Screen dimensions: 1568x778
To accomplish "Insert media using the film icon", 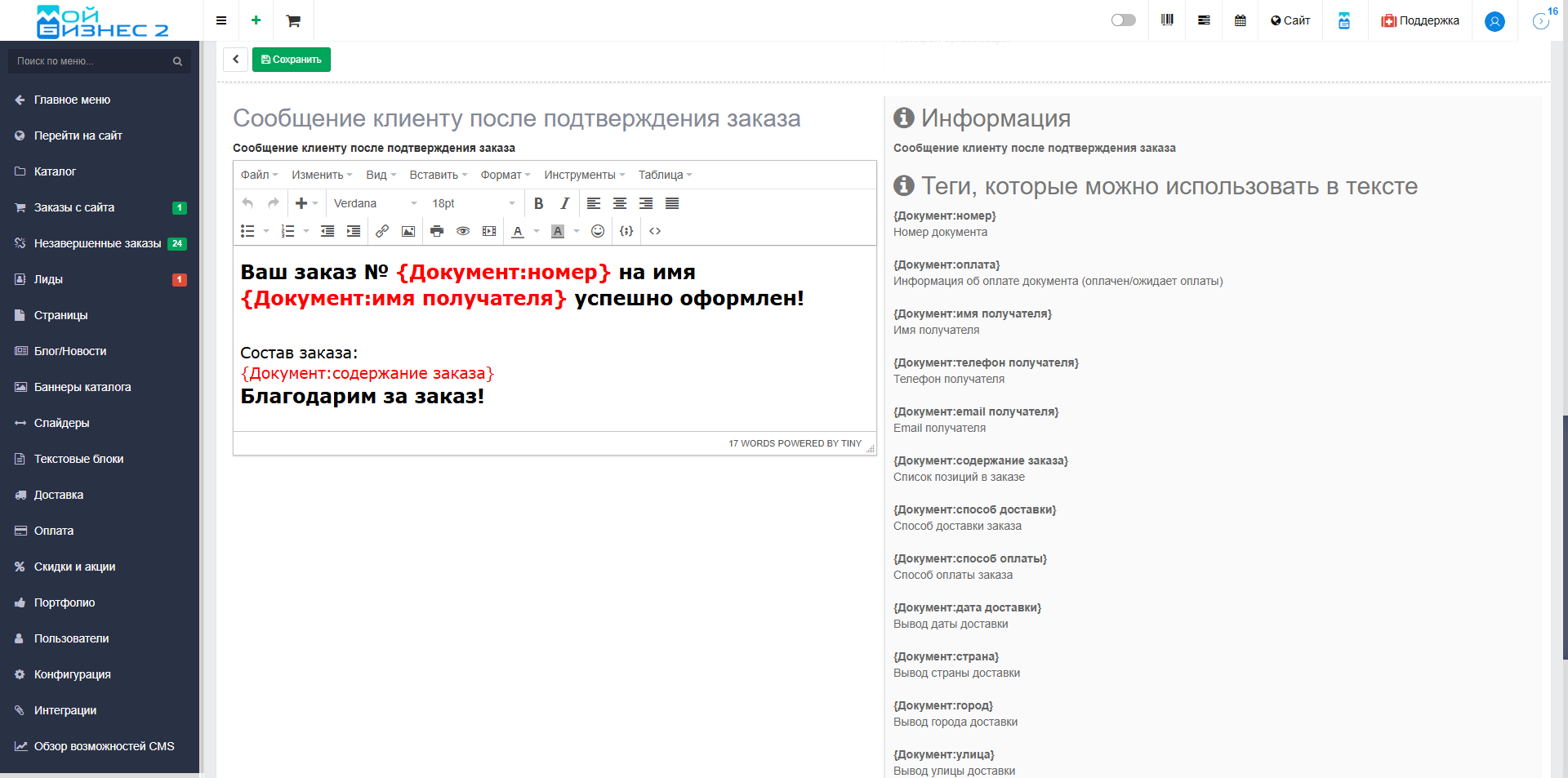I will [x=489, y=231].
